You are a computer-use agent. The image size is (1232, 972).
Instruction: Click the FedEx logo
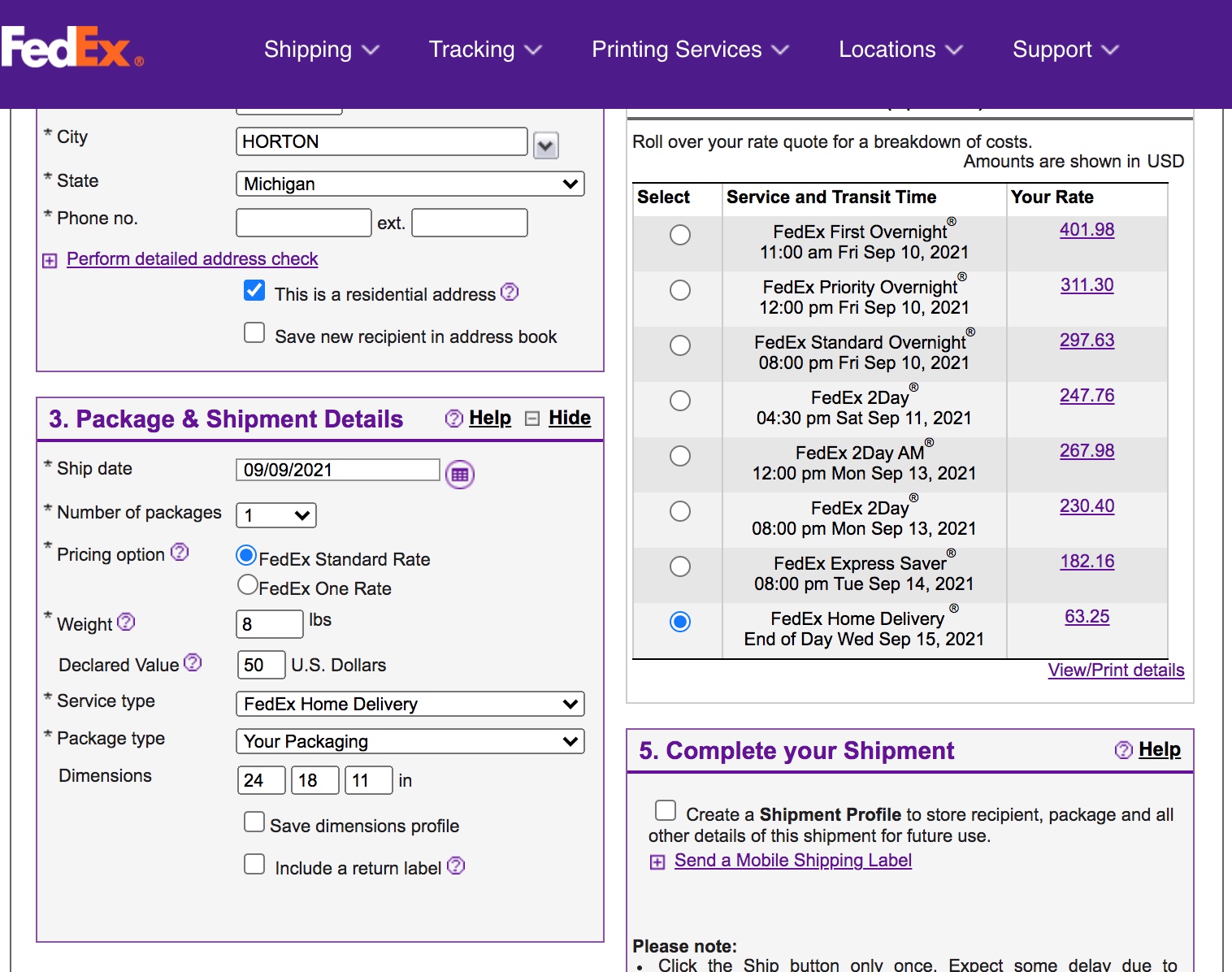tap(72, 48)
